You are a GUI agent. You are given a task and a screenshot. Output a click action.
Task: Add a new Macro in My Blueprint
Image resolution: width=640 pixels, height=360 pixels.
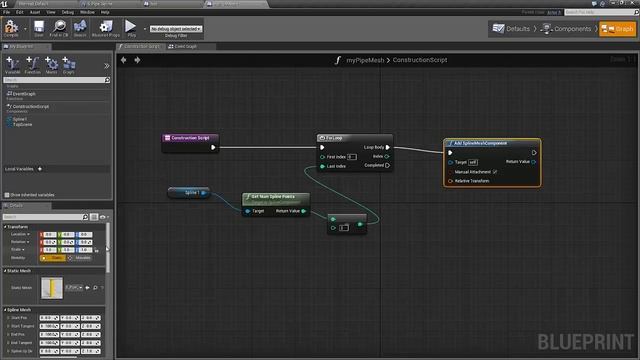(51, 65)
